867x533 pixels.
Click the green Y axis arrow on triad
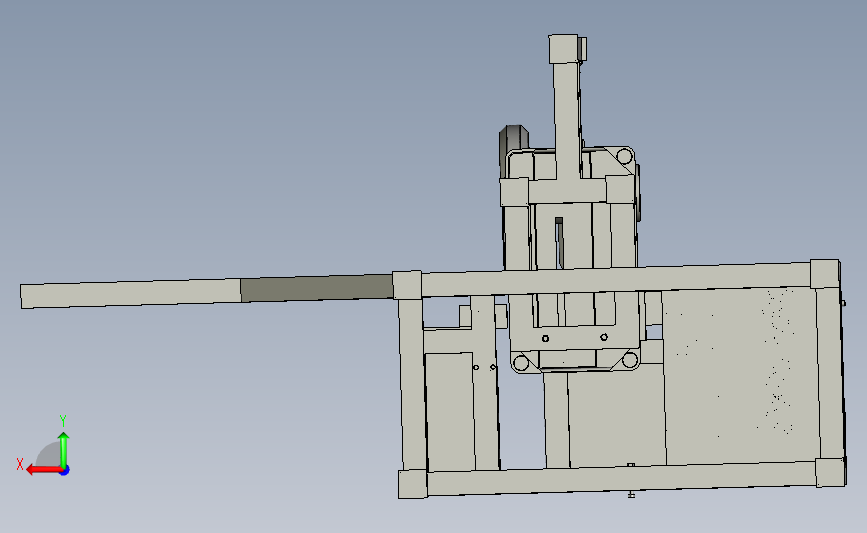click(64, 450)
